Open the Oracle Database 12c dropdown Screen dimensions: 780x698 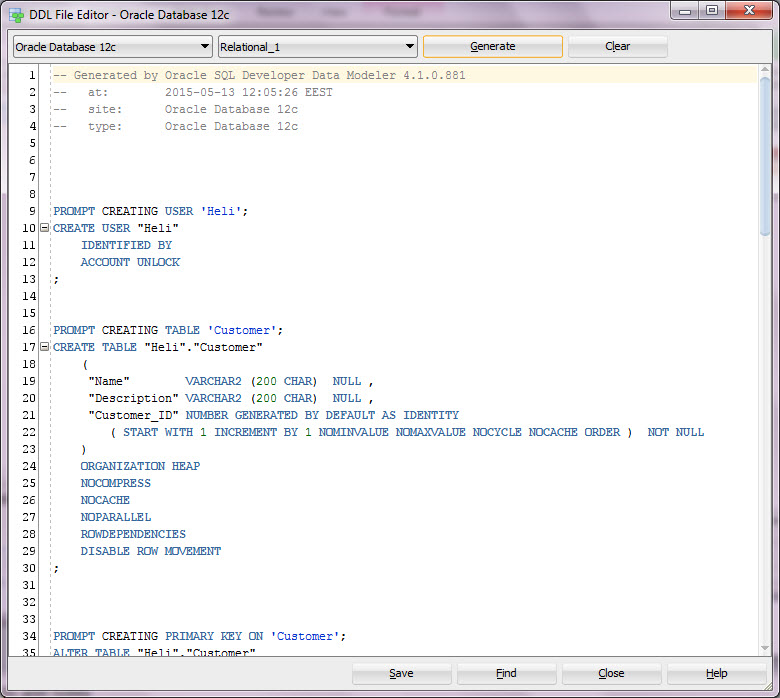pyautogui.click(x=112, y=46)
